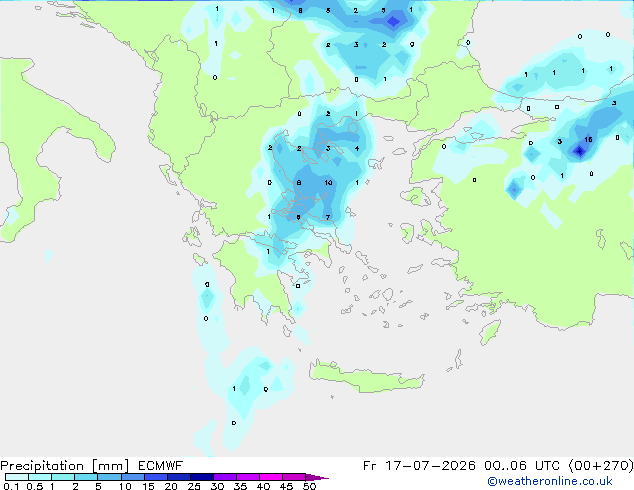This screenshot has height=490, width=634.
Task: Click the forecast offset '(00+270)'
Action: point(602,466)
